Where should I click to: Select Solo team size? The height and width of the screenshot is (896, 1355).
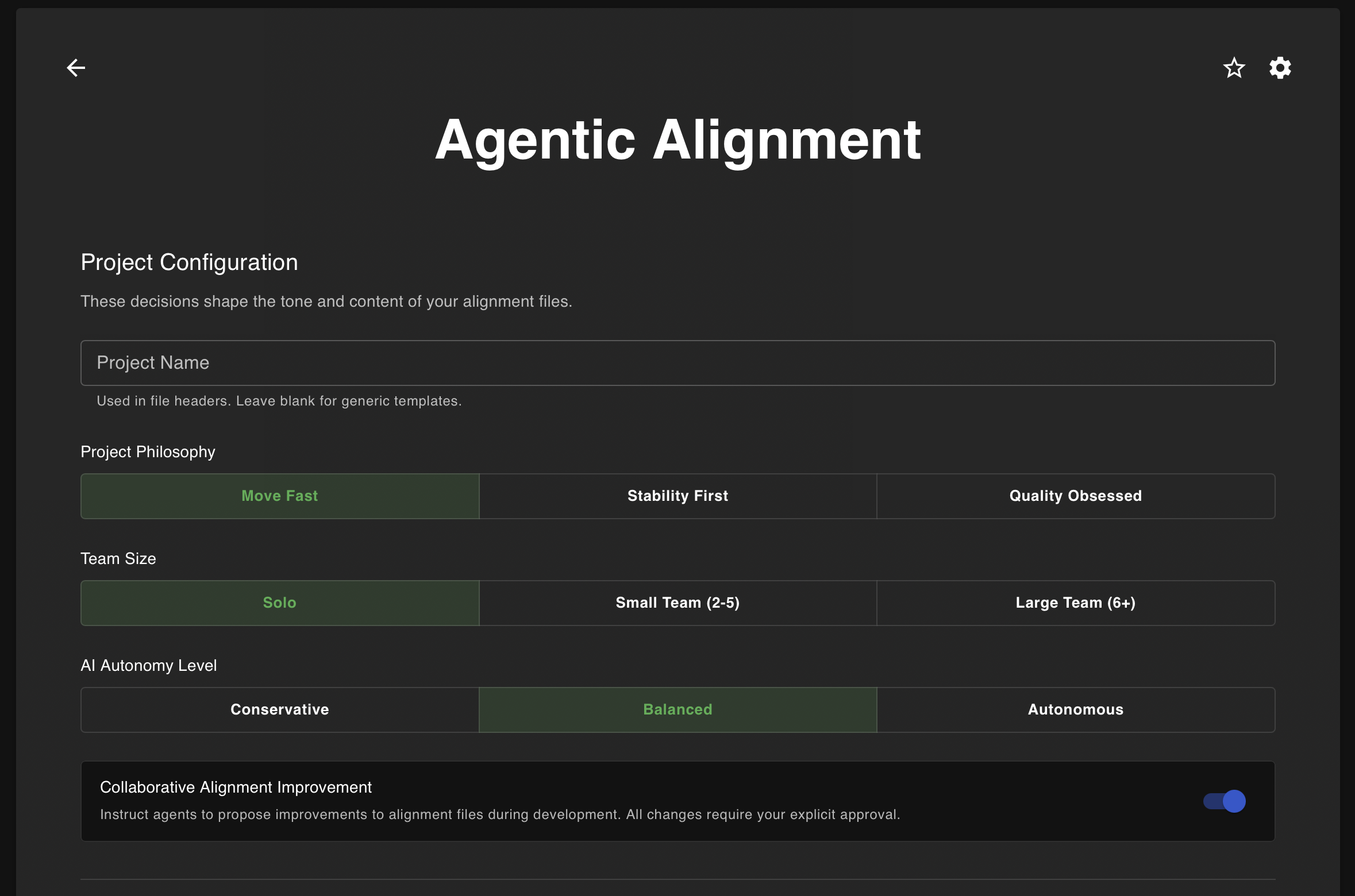pos(279,603)
